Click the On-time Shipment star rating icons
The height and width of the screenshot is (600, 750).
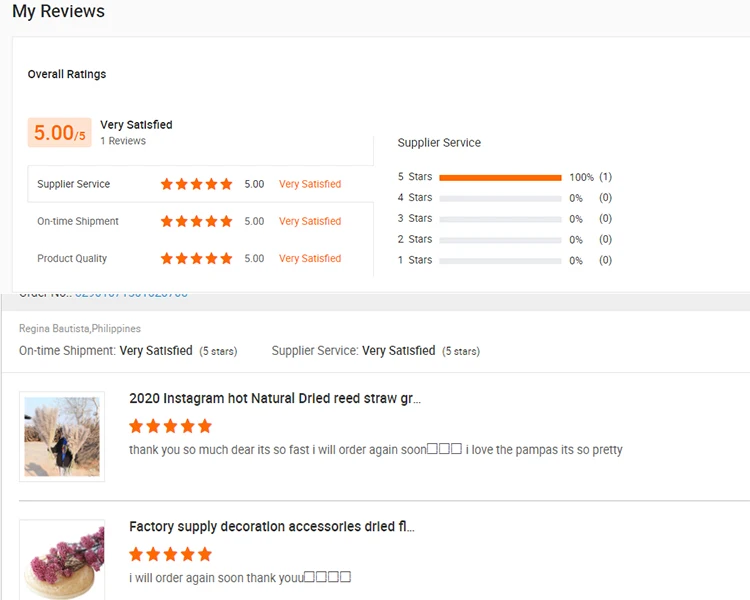tap(197, 221)
